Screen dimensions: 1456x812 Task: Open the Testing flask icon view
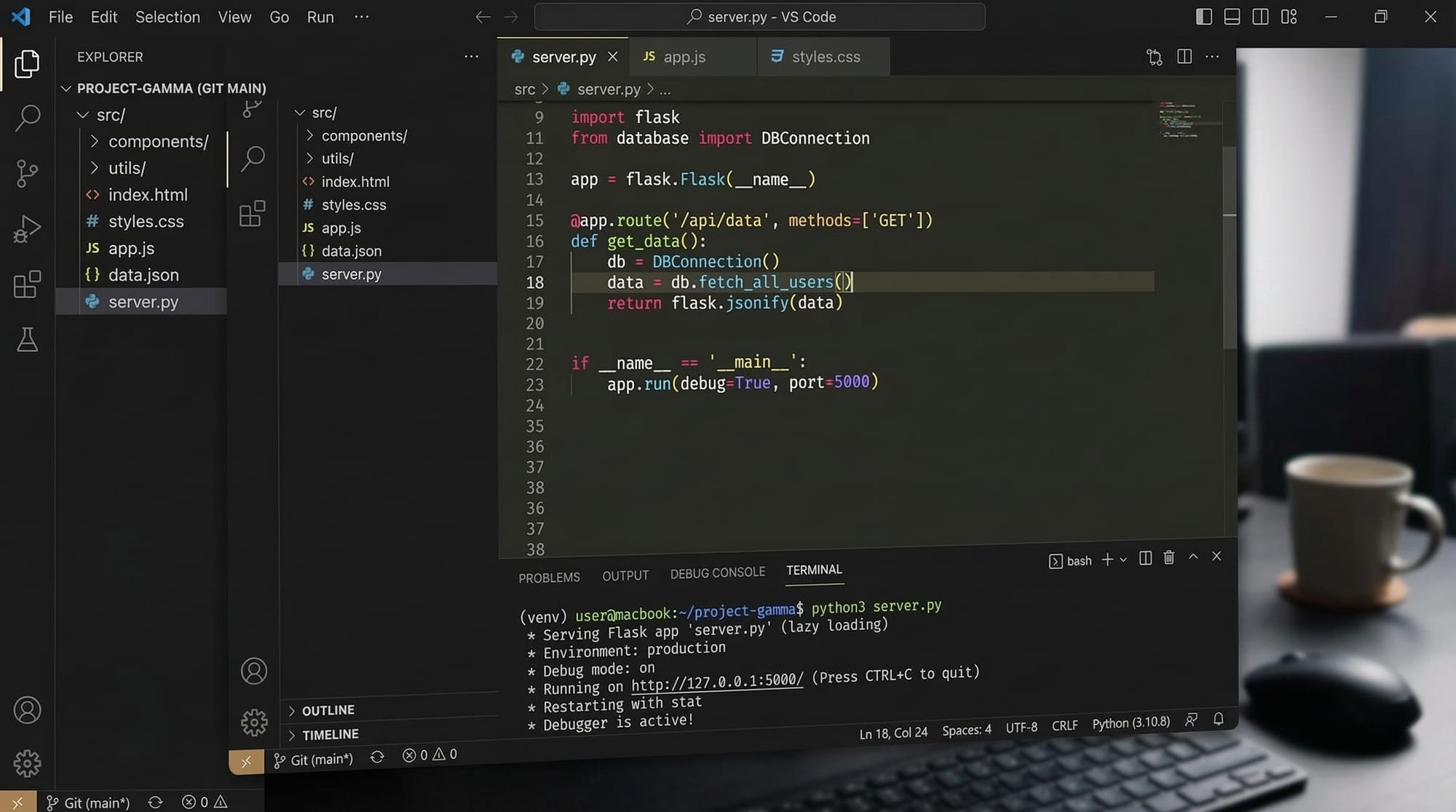27,340
